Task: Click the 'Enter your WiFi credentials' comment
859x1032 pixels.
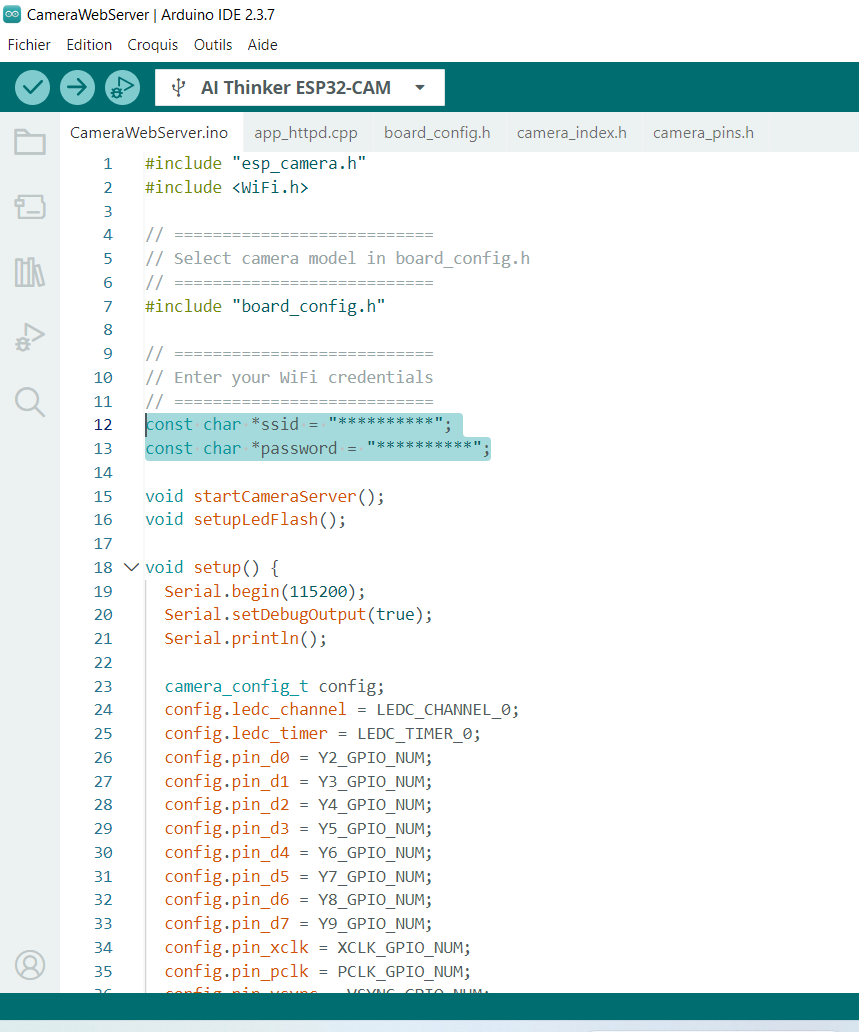Action: coord(290,377)
